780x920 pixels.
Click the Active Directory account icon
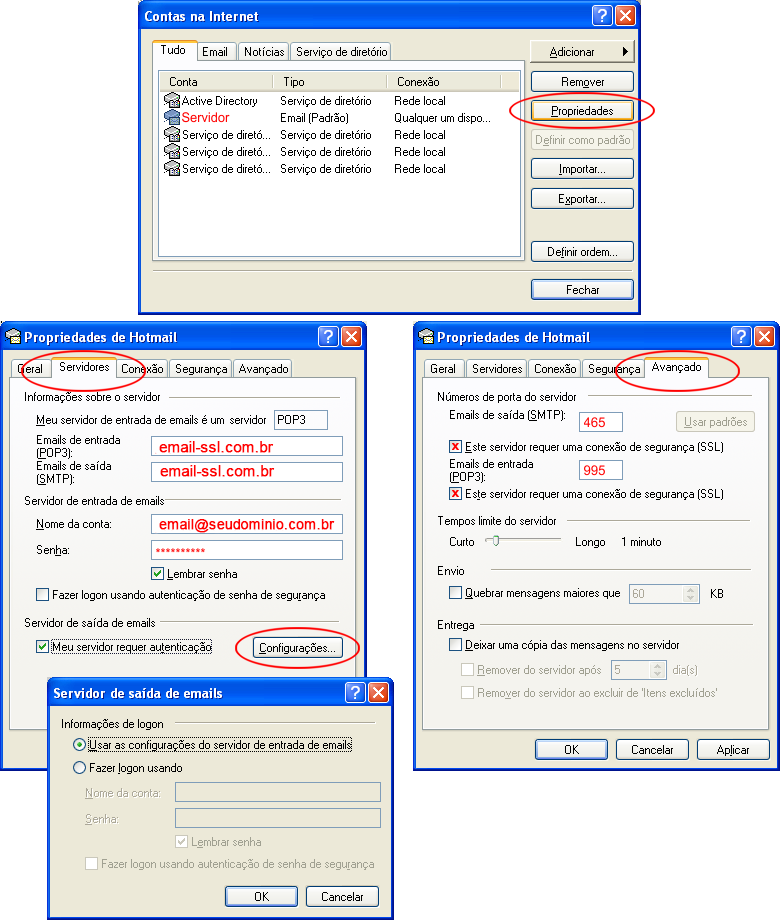pos(171,100)
